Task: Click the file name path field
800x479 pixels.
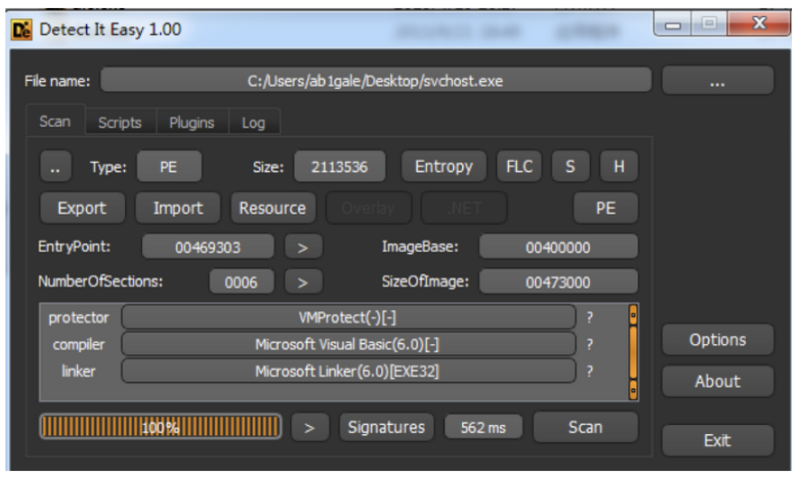Action: coord(376,81)
